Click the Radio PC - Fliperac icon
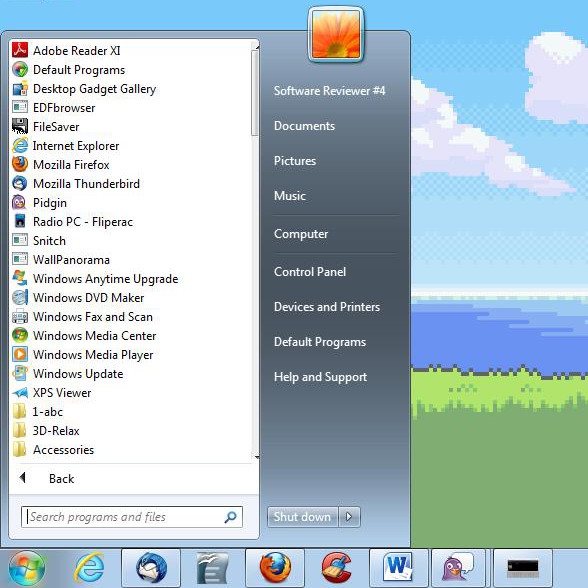 tap(20, 221)
